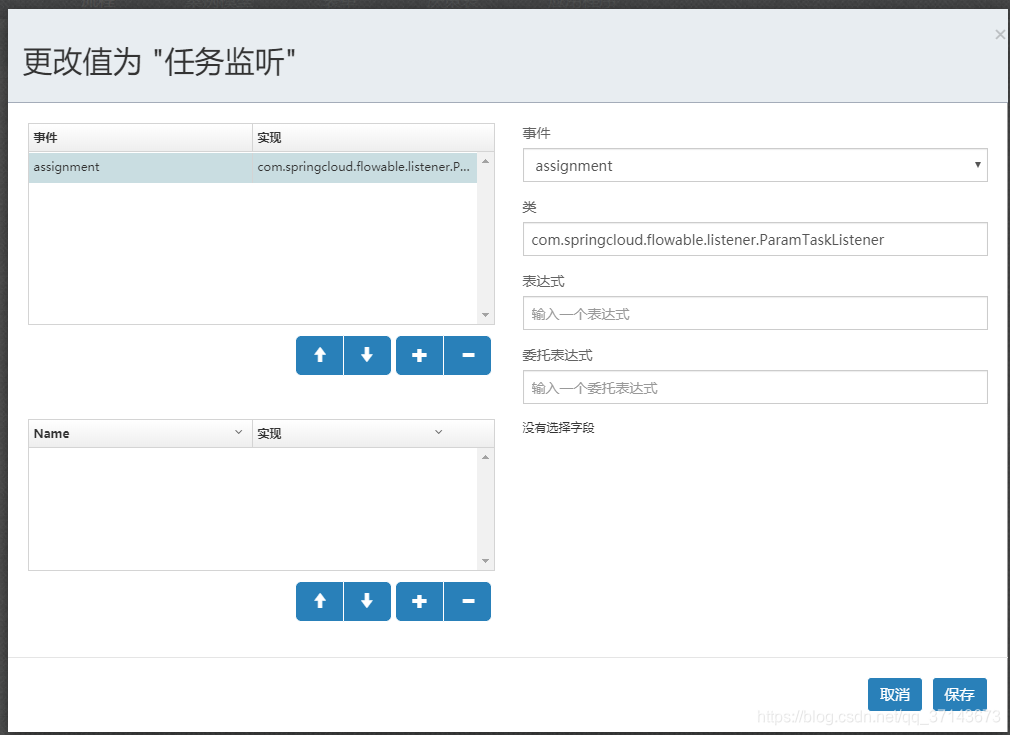Click the 取消 cancel button
Image resolution: width=1010 pixels, height=735 pixels.
click(895, 694)
